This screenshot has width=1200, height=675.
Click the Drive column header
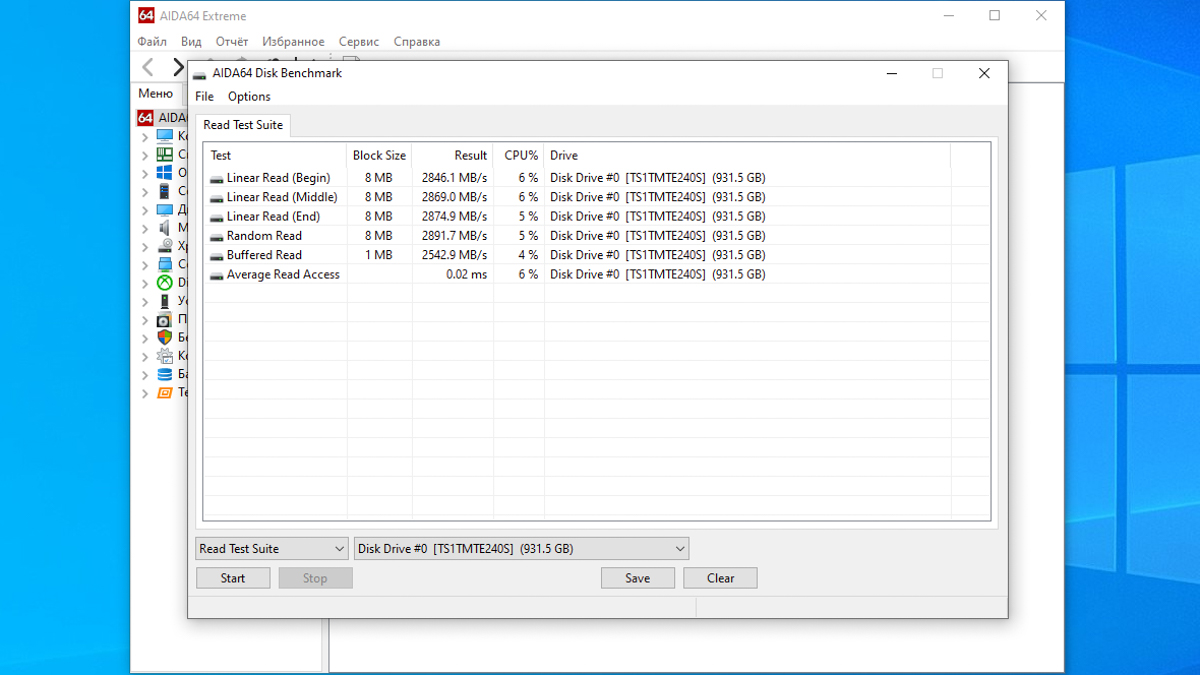point(747,156)
